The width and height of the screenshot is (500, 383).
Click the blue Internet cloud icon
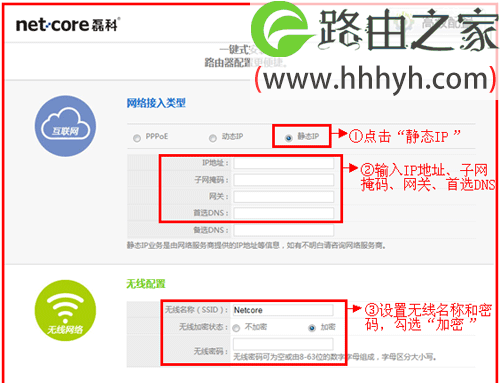[x=65, y=126]
